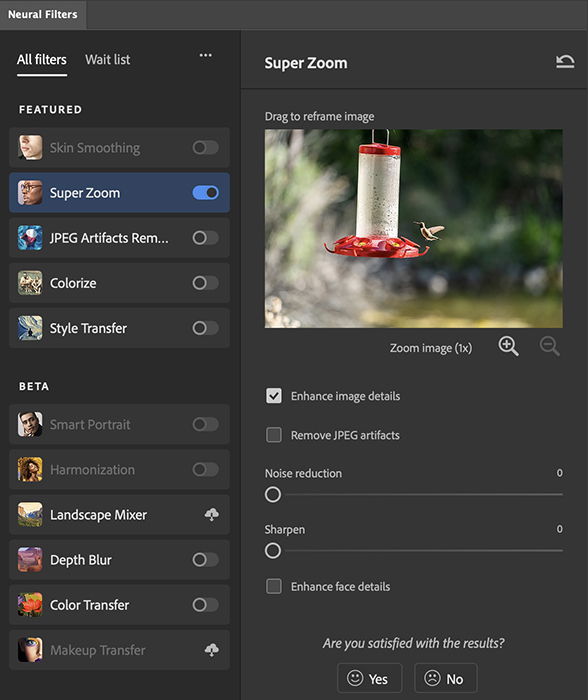Screen dimensions: 588x700
Task: Download the Landscape Mixer filter via cloud icon
Action: 212,515
